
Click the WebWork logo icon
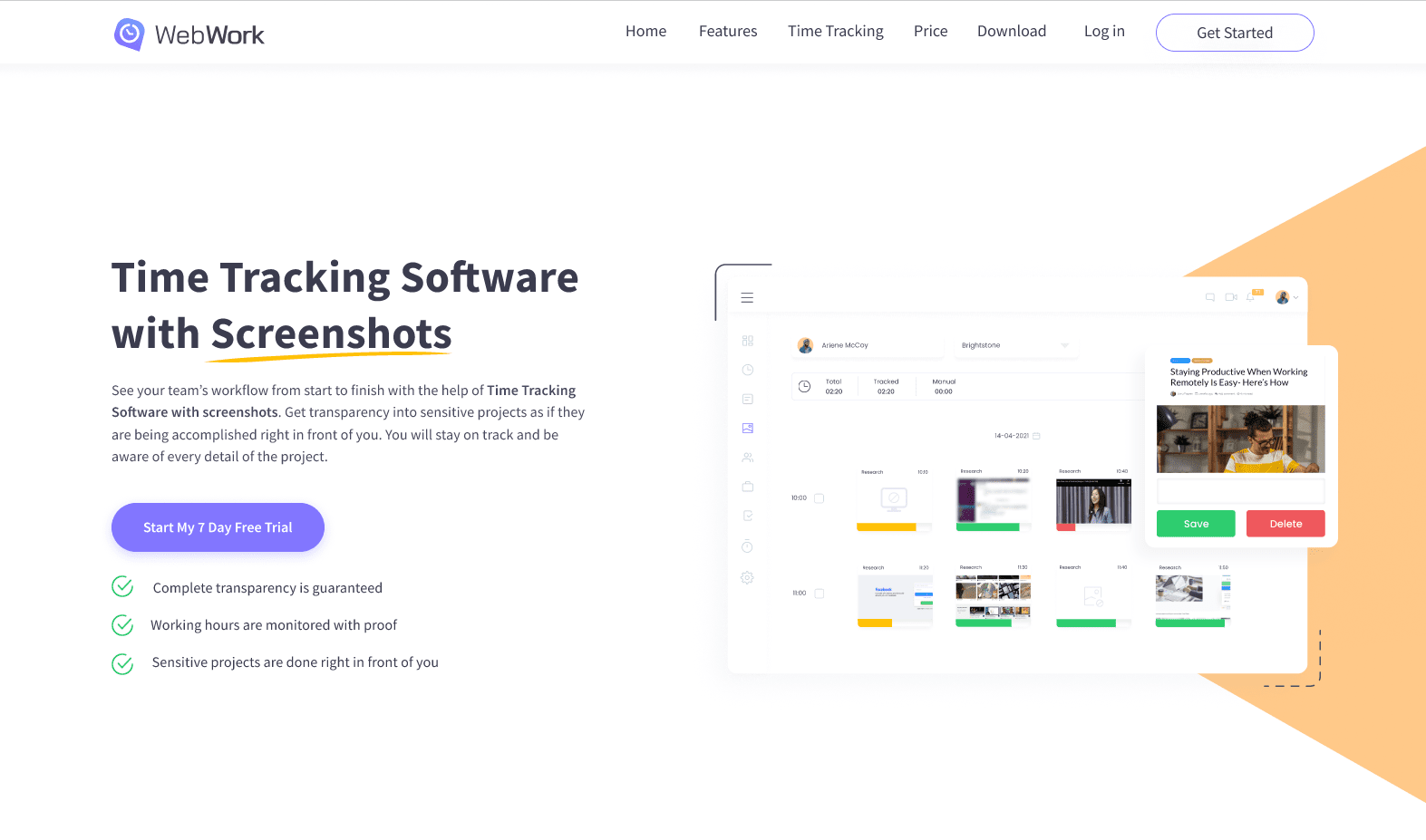[130, 34]
